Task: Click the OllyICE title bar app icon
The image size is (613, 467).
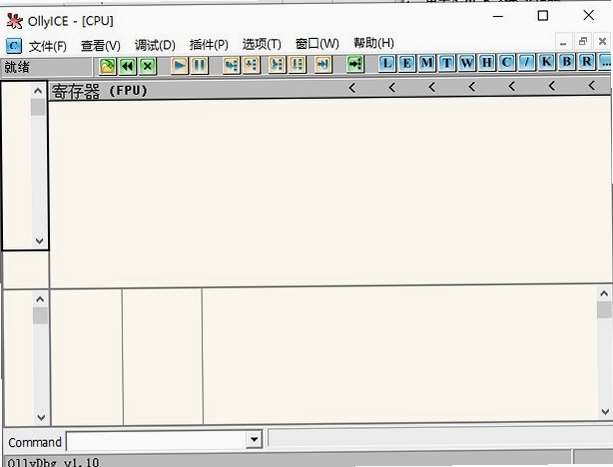Action: pyautogui.click(x=14, y=21)
